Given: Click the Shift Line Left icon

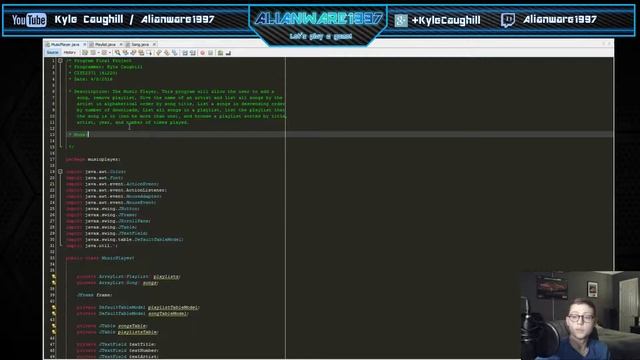Looking at the screenshot, I should point(184,53).
